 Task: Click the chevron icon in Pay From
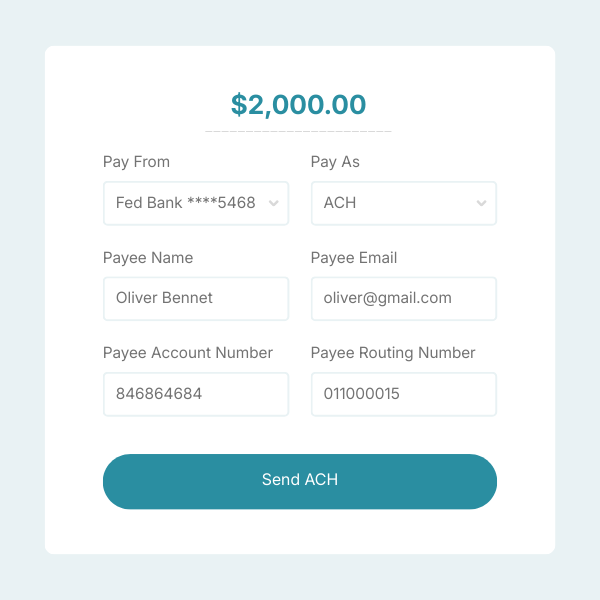click(273, 203)
